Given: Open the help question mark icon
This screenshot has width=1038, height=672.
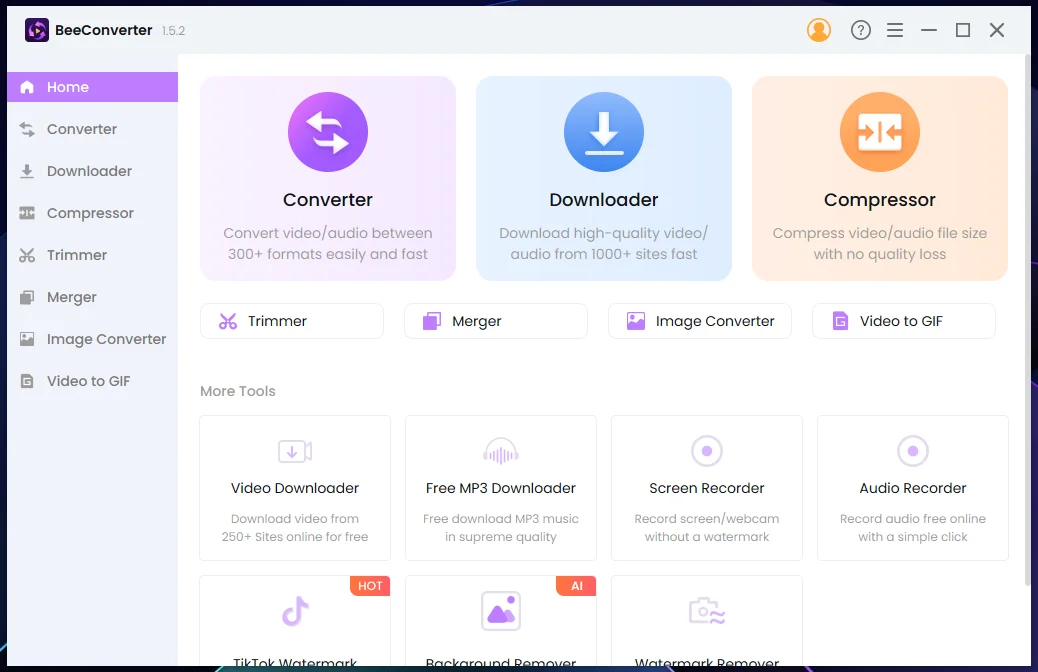Looking at the screenshot, I should tap(861, 30).
